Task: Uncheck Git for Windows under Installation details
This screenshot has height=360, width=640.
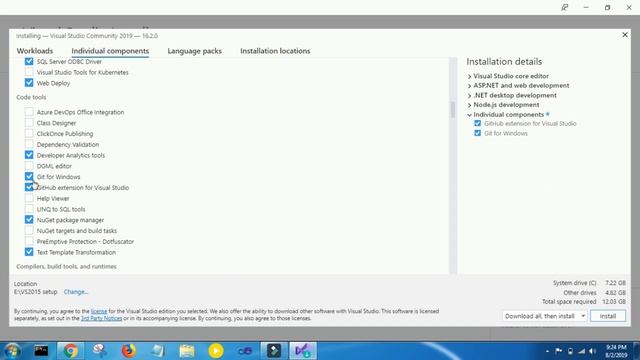Action: pos(477,133)
